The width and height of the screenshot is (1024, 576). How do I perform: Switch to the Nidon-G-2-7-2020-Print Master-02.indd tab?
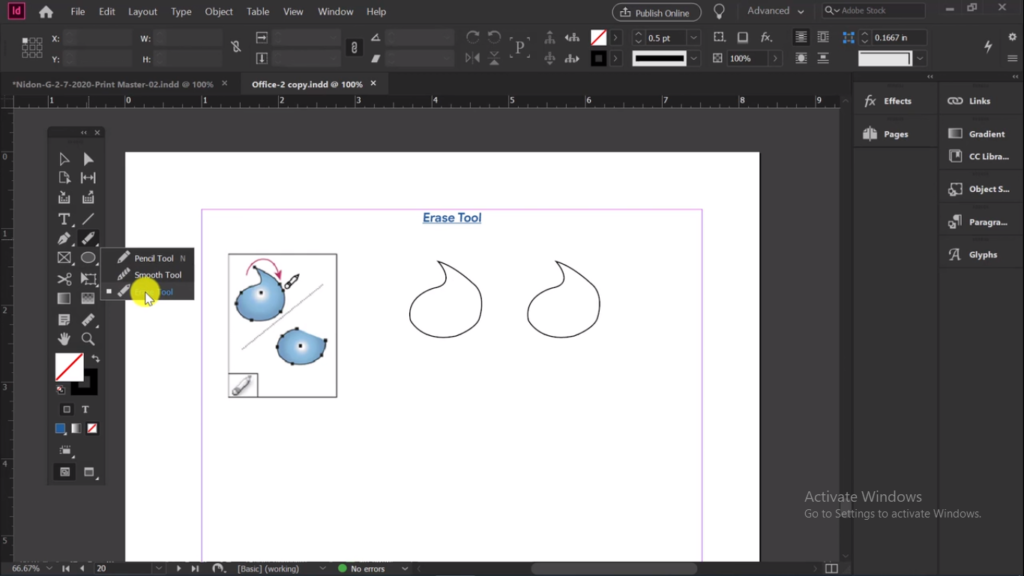(x=113, y=84)
